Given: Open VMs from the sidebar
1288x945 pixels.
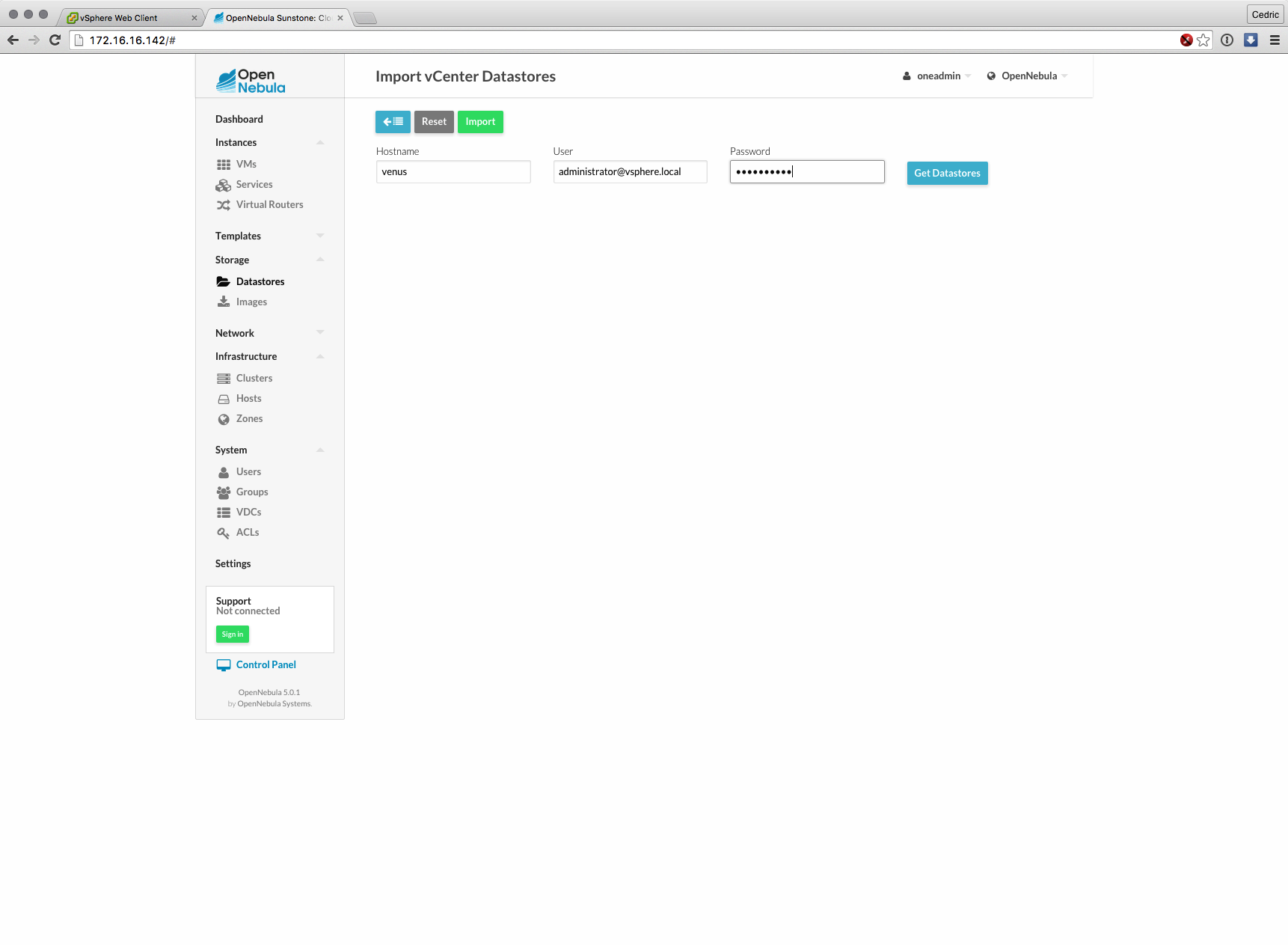Looking at the screenshot, I should pos(246,164).
